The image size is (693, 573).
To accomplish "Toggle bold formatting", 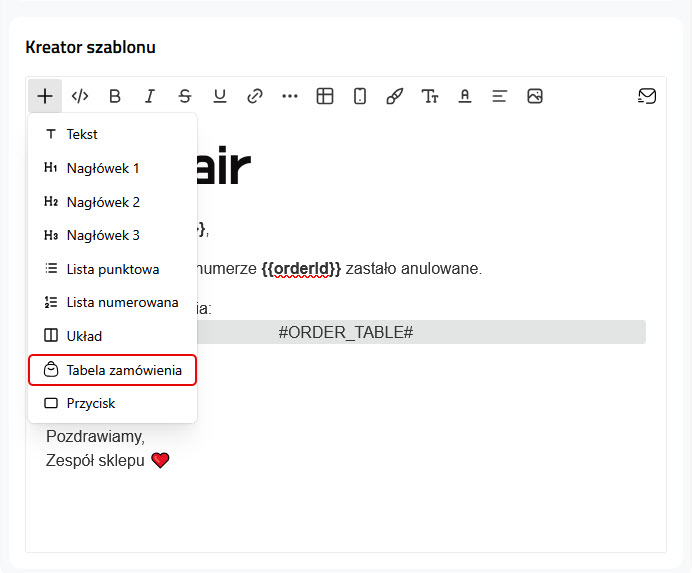I will coord(115,96).
